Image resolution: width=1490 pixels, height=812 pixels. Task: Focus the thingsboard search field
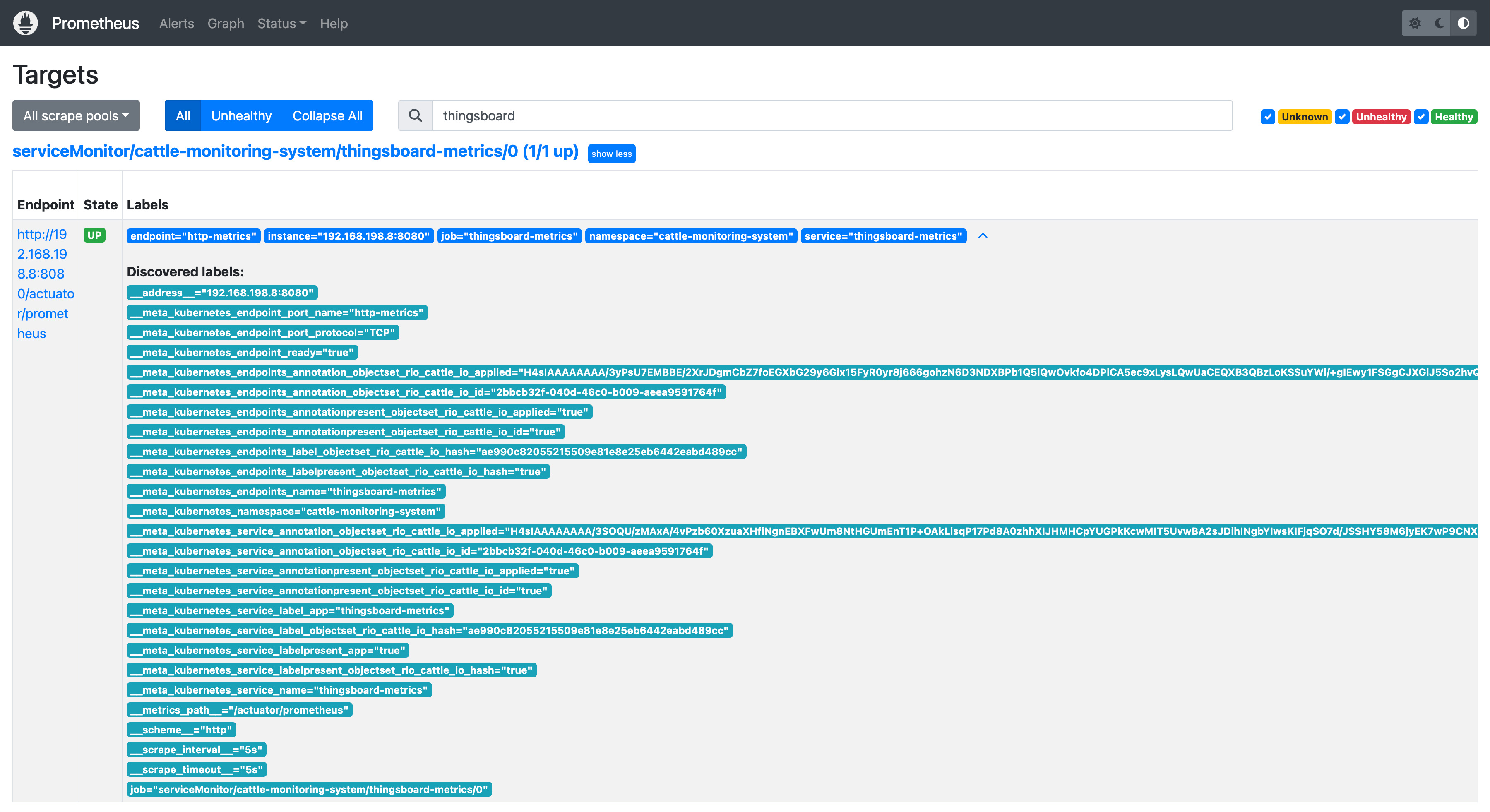pyautogui.click(x=831, y=115)
